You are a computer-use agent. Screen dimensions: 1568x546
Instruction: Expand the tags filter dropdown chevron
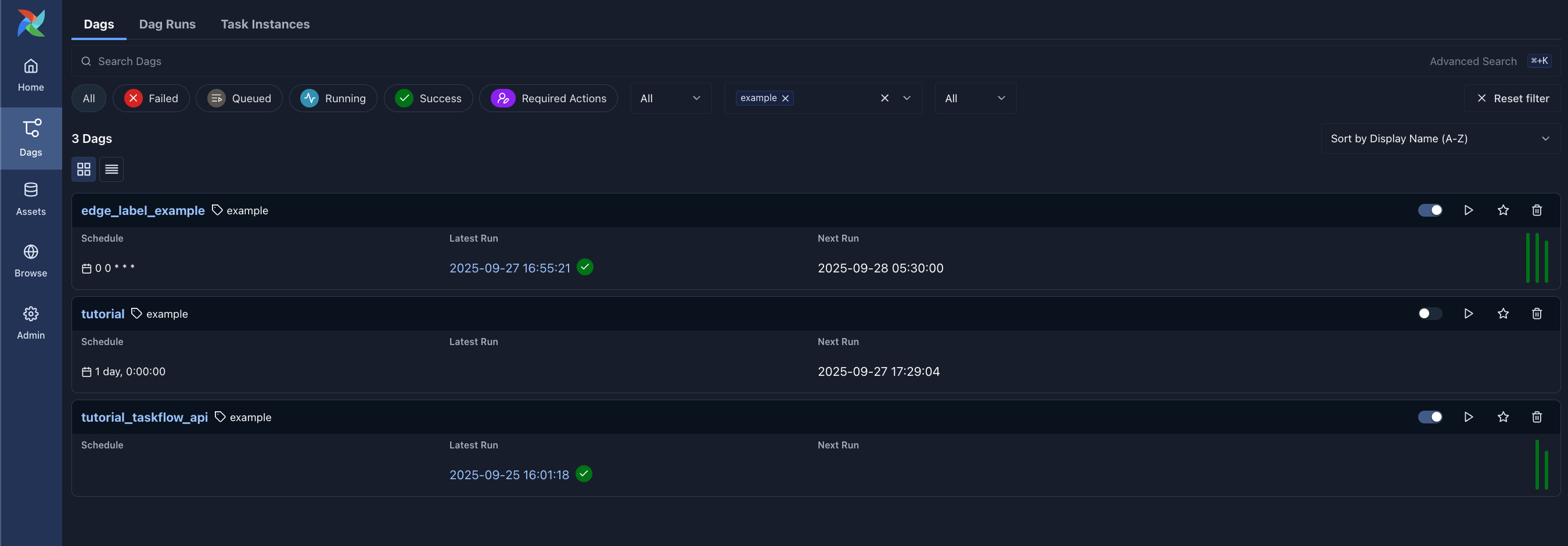907,98
